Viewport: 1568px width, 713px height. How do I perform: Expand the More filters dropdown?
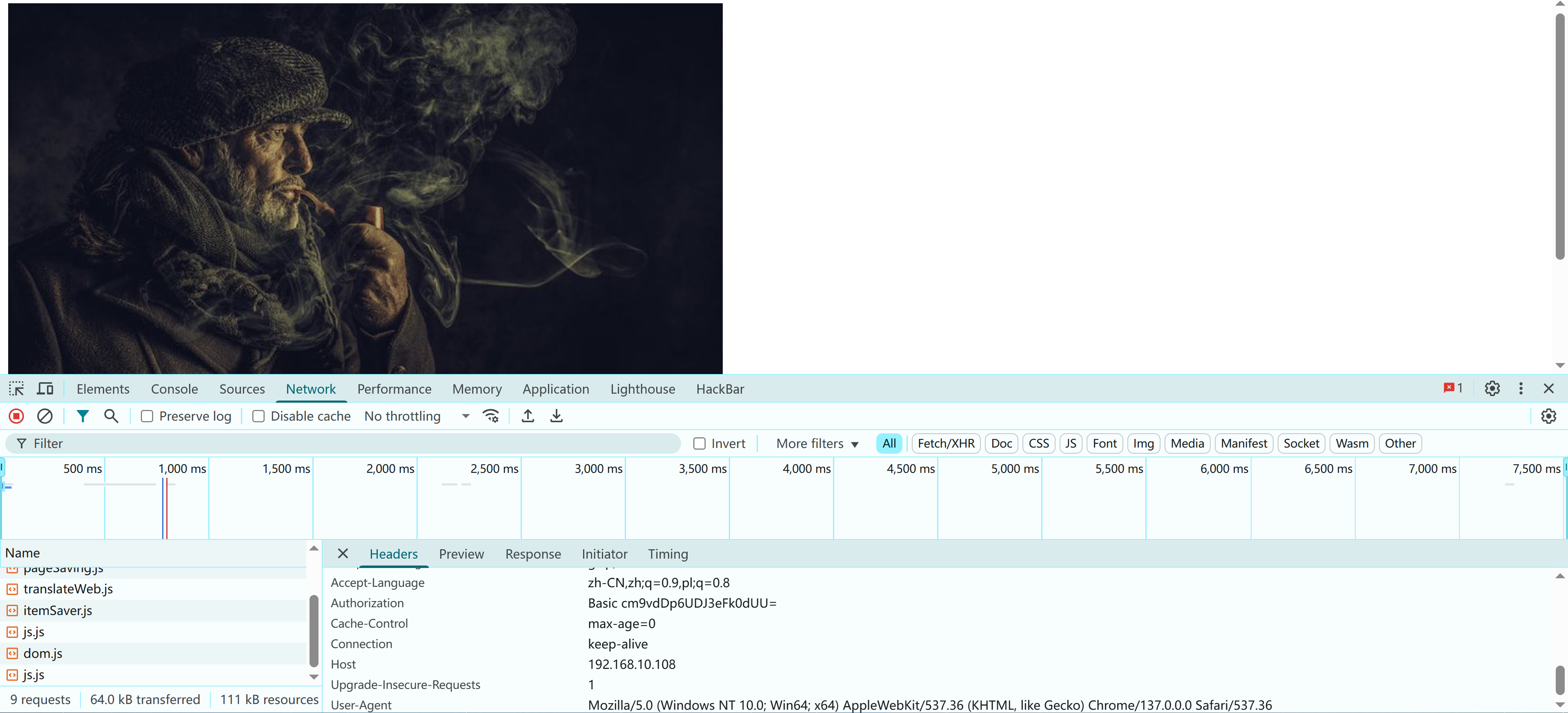point(817,443)
